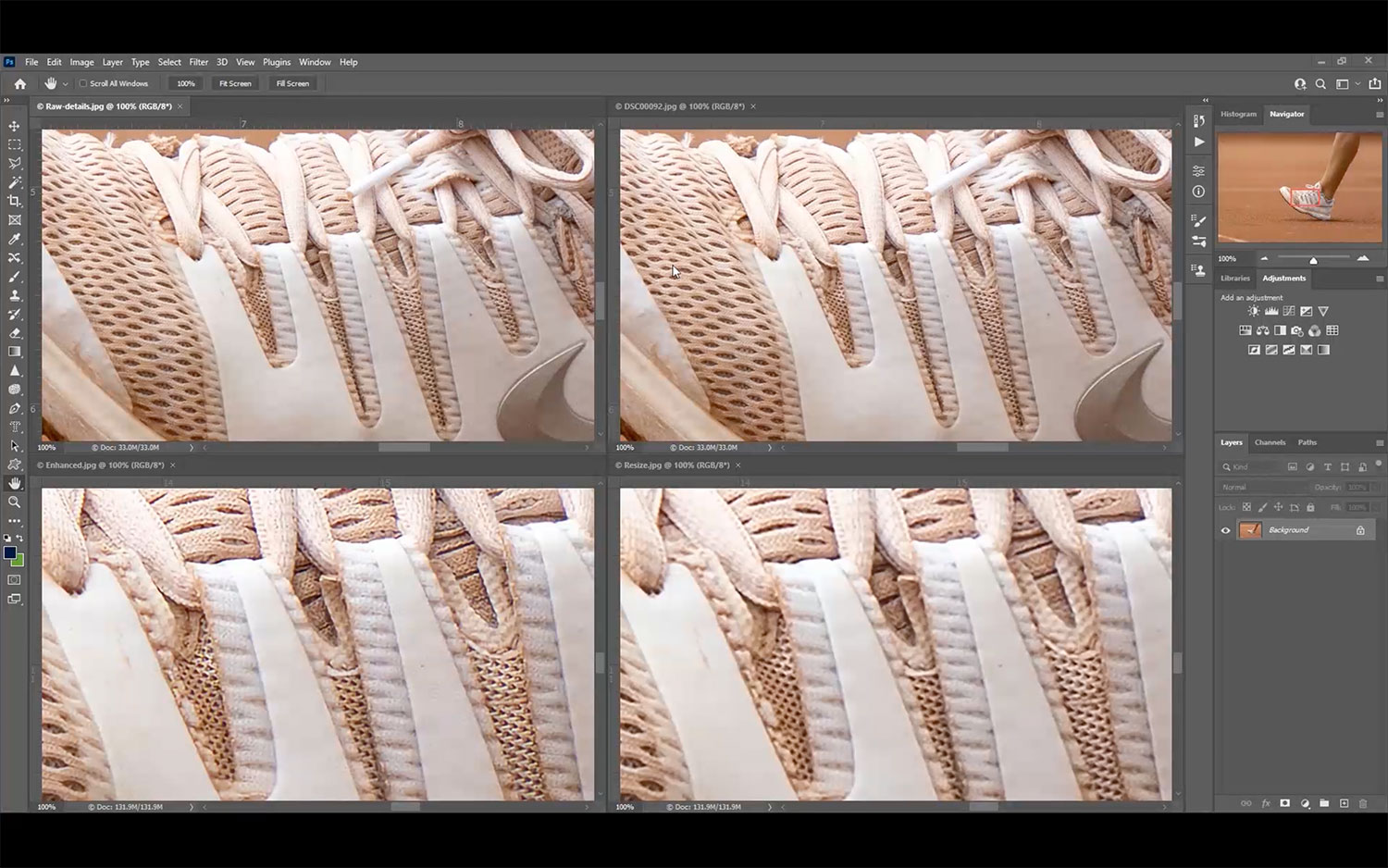
Task: Expand the Hand tool preset picker
Action: click(65, 83)
